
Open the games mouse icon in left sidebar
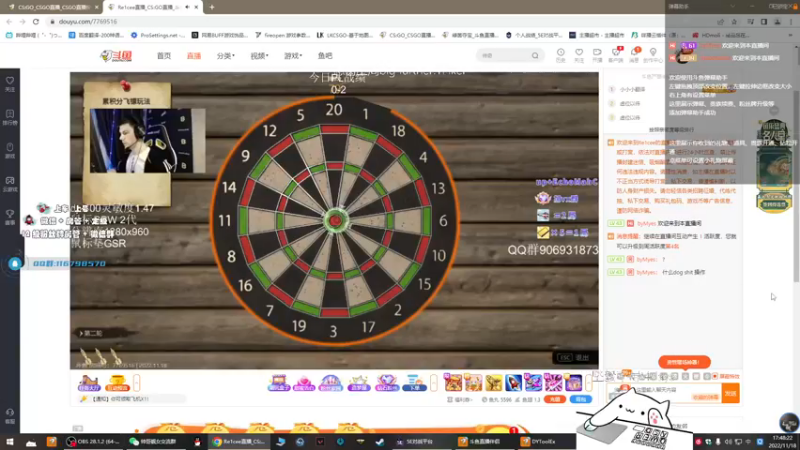[10, 151]
